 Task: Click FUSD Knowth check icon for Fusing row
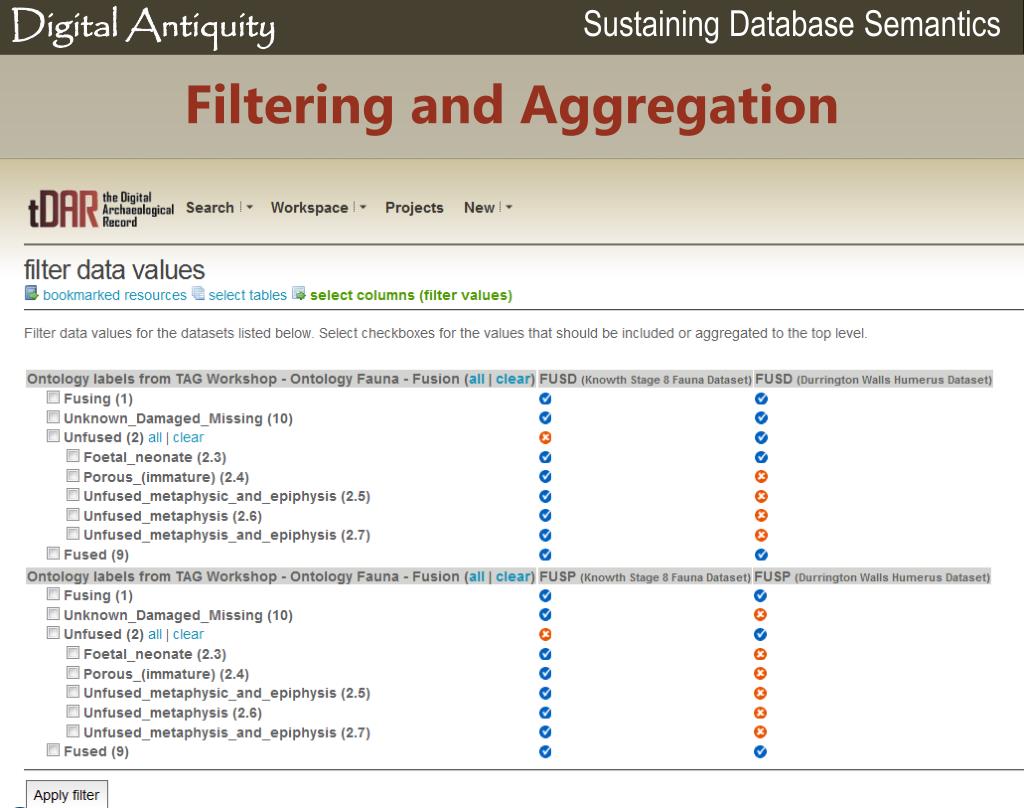(545, 398)
